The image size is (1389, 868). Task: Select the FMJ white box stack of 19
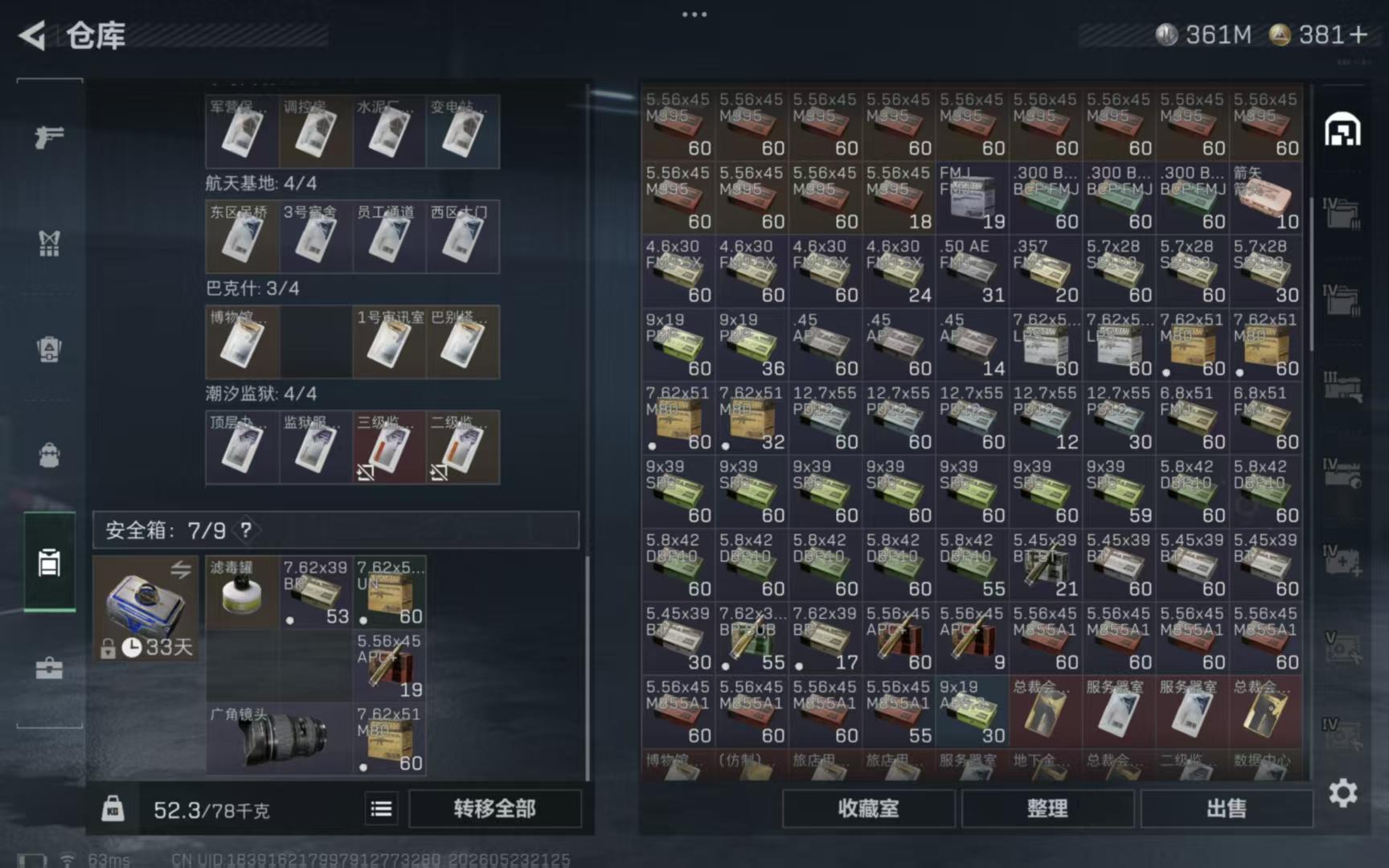coord(972,198)
